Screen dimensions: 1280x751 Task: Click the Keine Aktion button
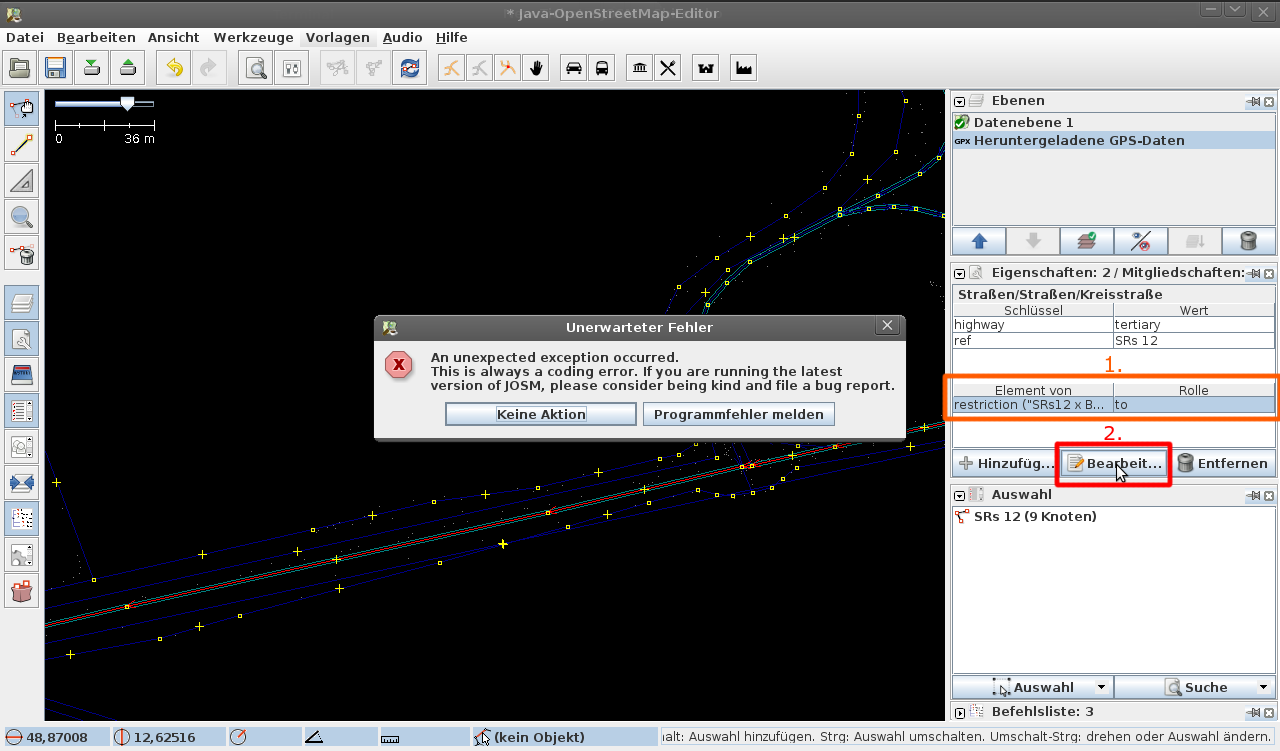(540, 414)
